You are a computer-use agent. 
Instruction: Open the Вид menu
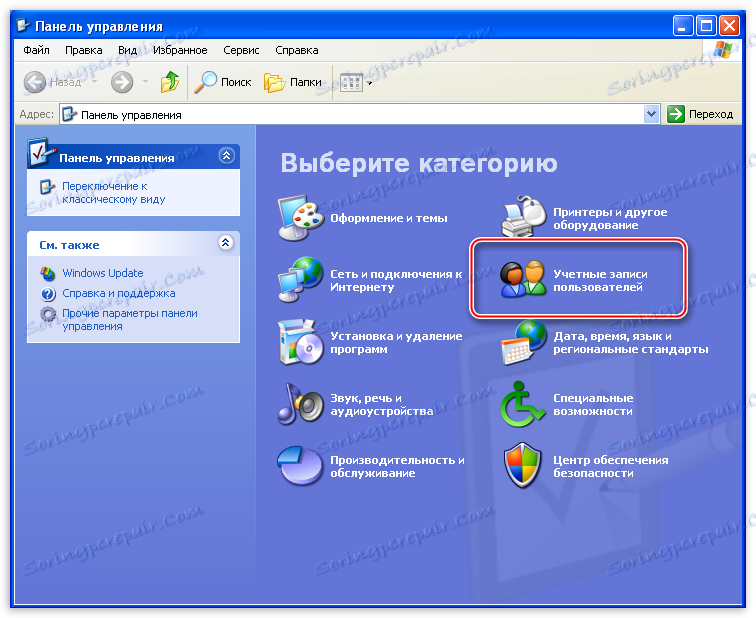click(127, 50)
